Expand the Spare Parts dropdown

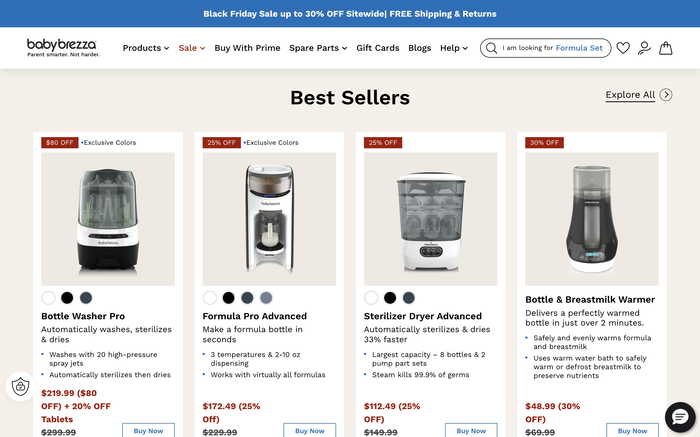(318, 48)
